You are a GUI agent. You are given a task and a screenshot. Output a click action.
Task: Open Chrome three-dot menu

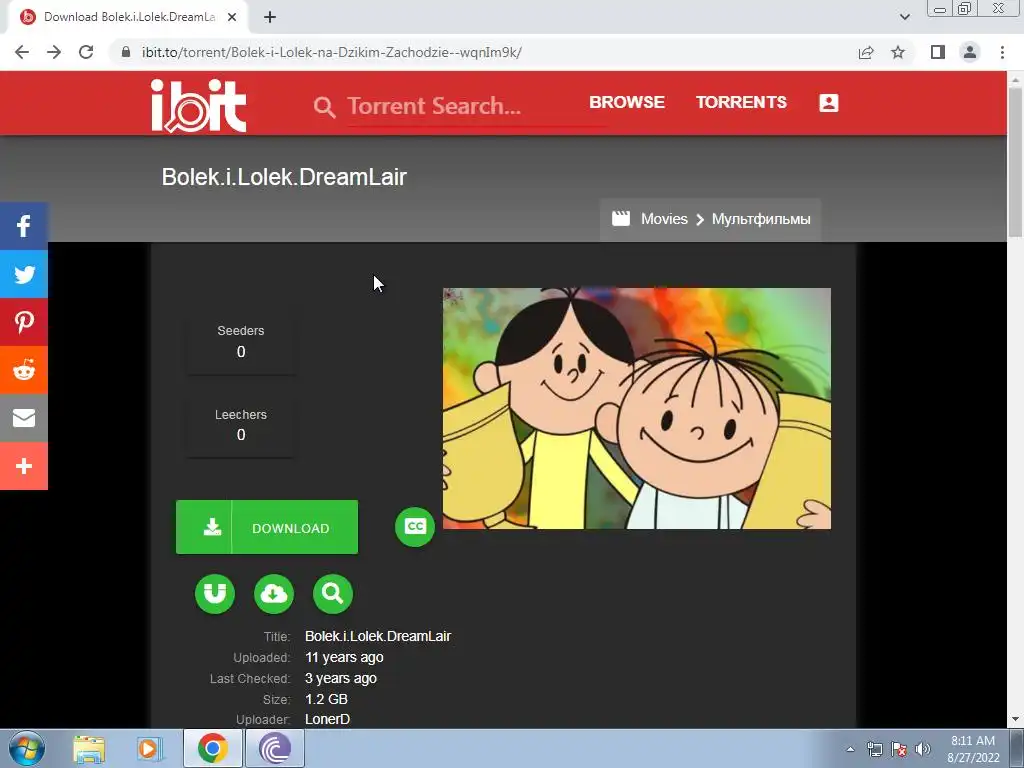1002,52
